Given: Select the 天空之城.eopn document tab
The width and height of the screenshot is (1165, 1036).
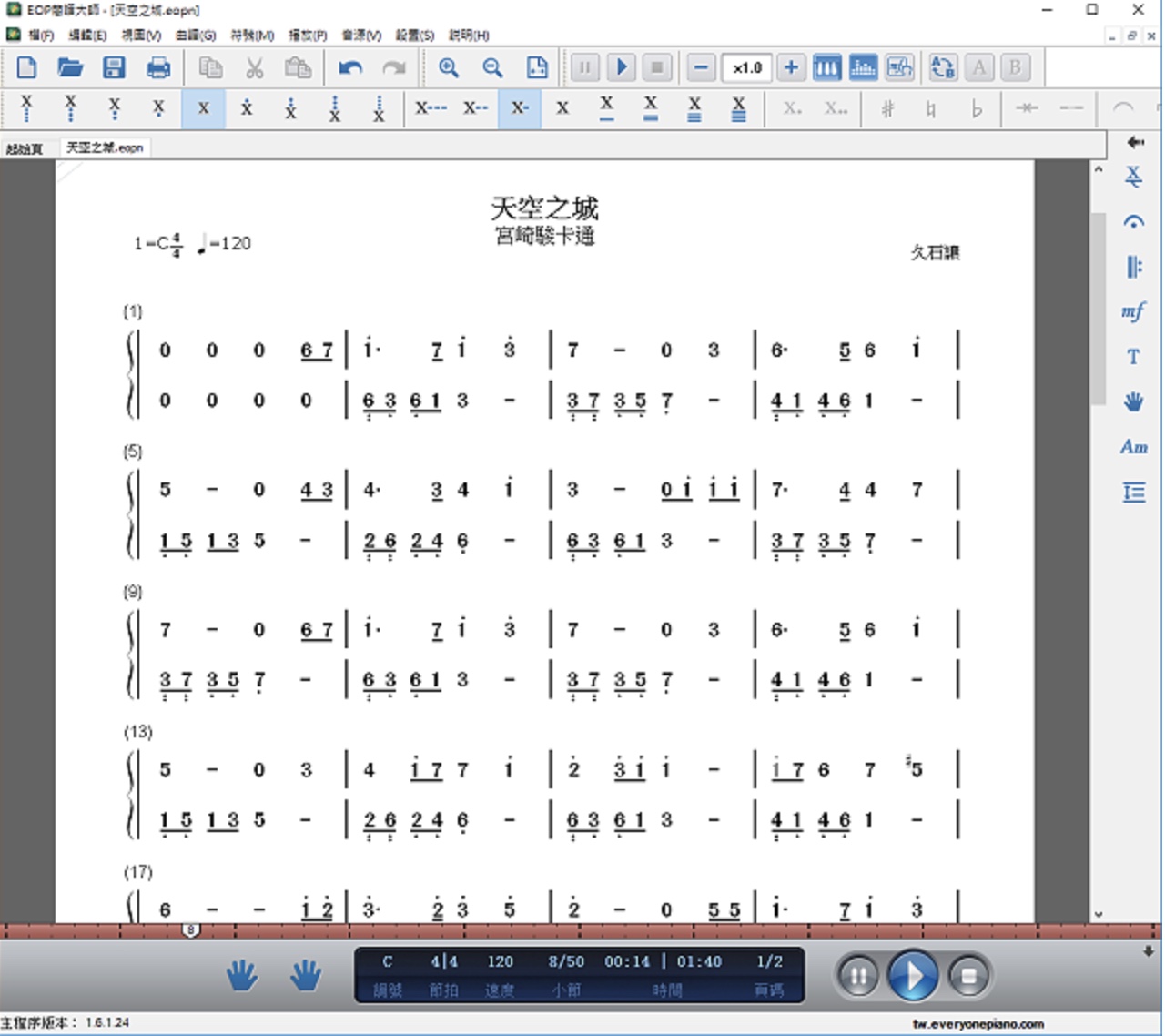Looking at the screenshot, I should click(x=105, y=147).
